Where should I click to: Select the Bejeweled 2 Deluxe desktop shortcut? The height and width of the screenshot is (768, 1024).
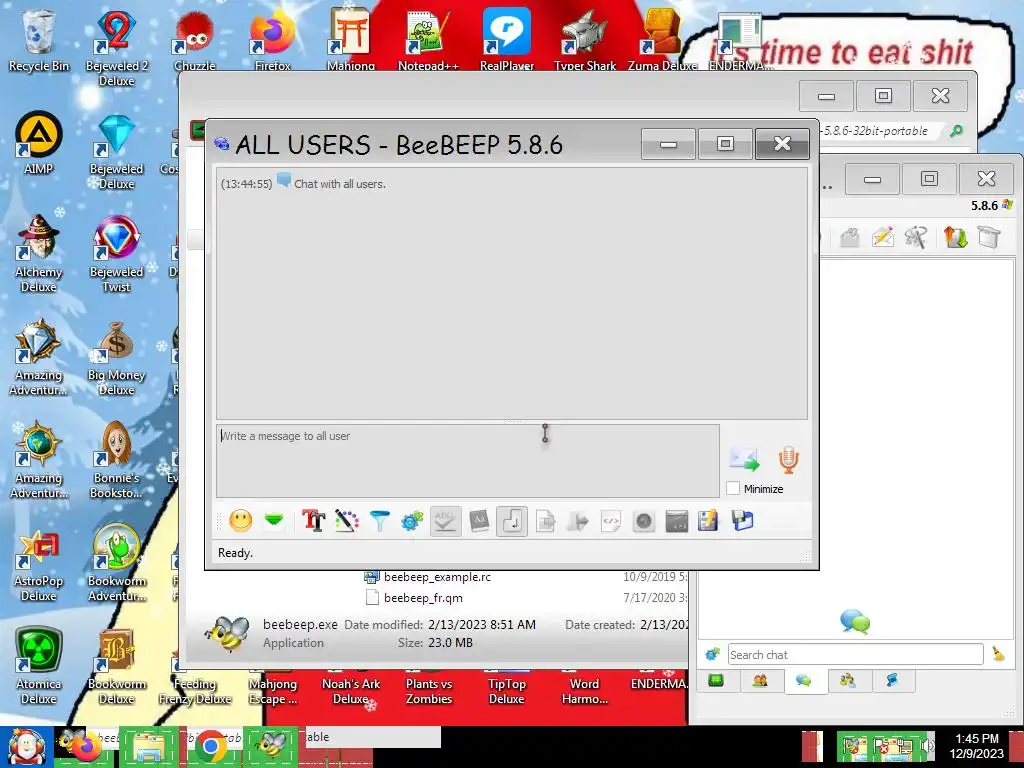pyautogui.click(x=116, y=48)
